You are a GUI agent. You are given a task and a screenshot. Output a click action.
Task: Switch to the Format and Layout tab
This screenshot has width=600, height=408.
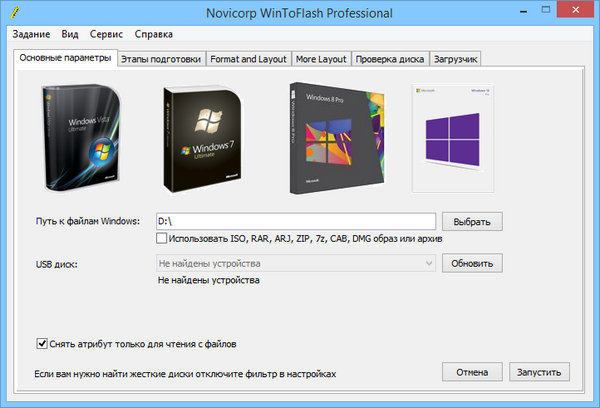[x=247, y=60]
